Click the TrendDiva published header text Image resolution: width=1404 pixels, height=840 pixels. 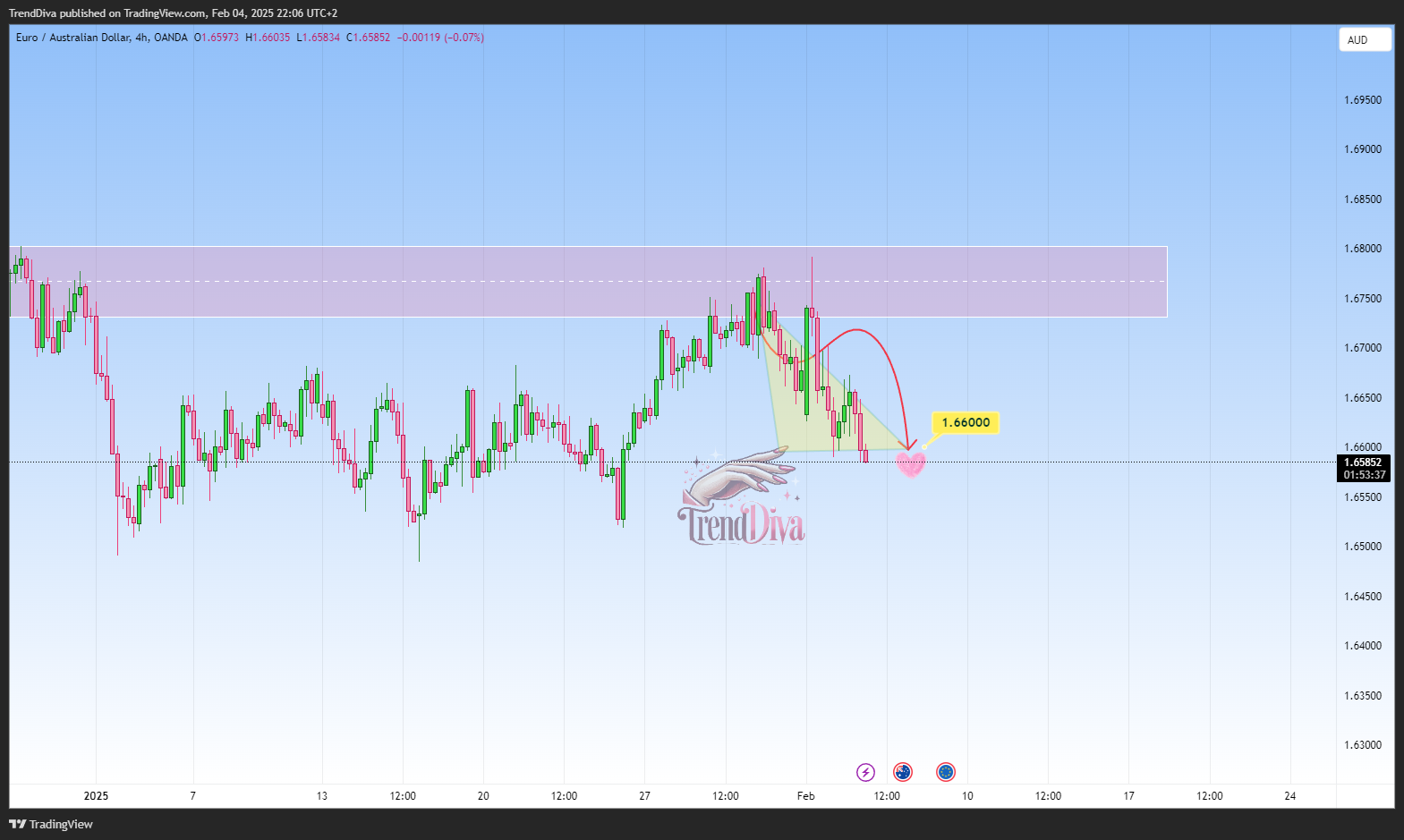[x=173, y=13]
